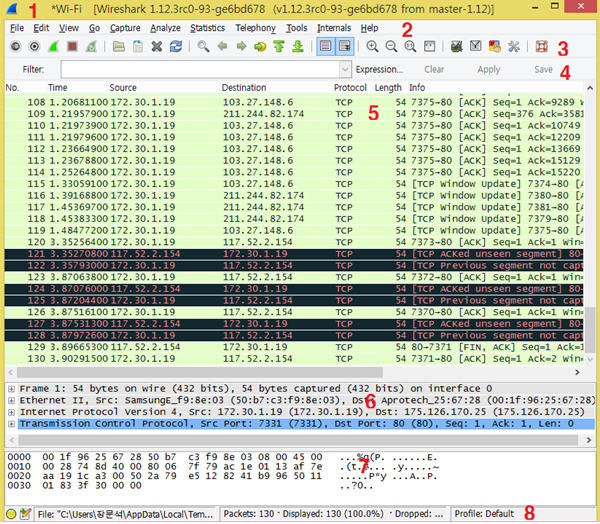
Task: Open the capture interfaces list icon
Action: pos(15,47)
